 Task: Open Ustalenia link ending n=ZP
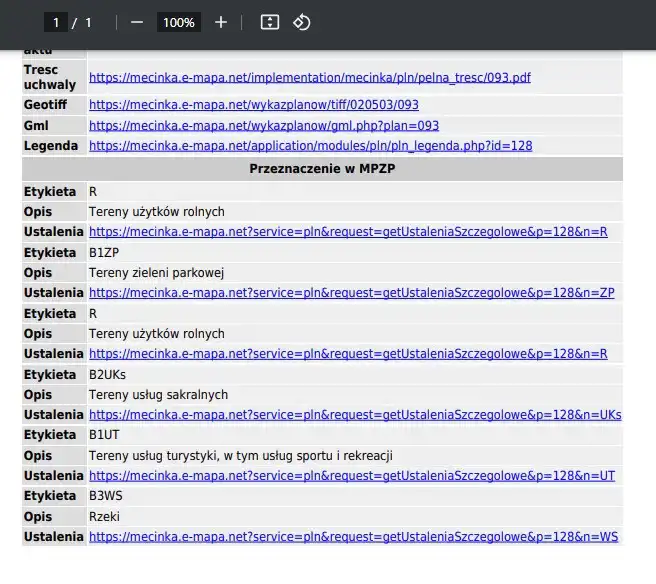point(351,293)
